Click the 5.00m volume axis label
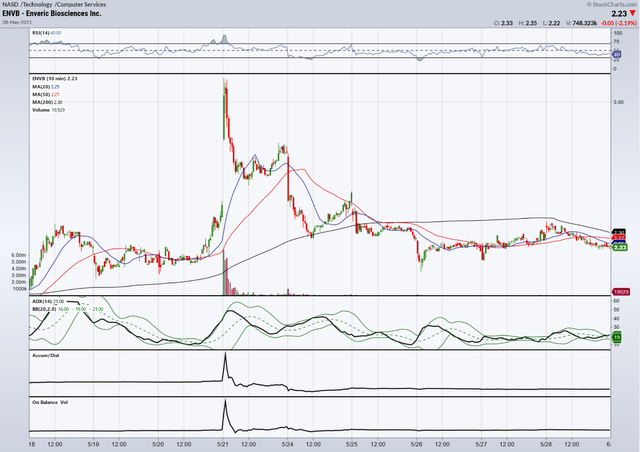 click(x=19, y=262)
